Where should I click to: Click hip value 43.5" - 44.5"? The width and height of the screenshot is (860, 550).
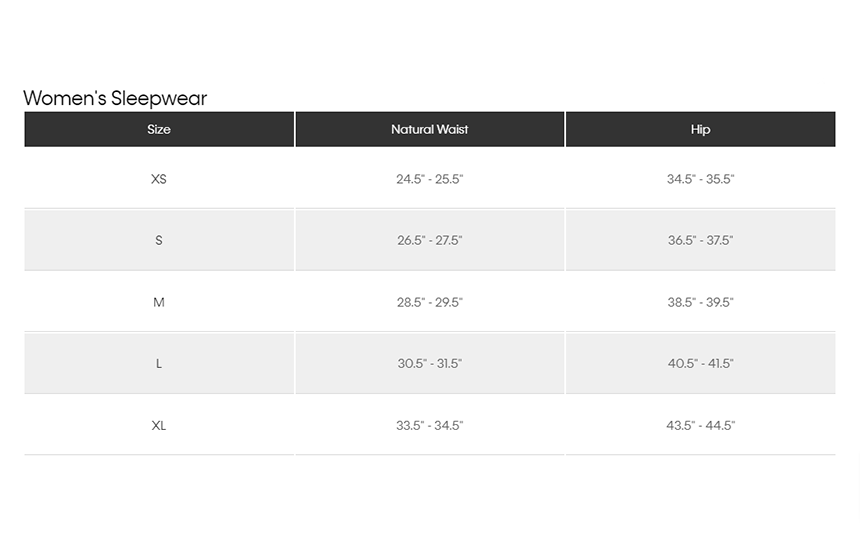coord(700,425)
